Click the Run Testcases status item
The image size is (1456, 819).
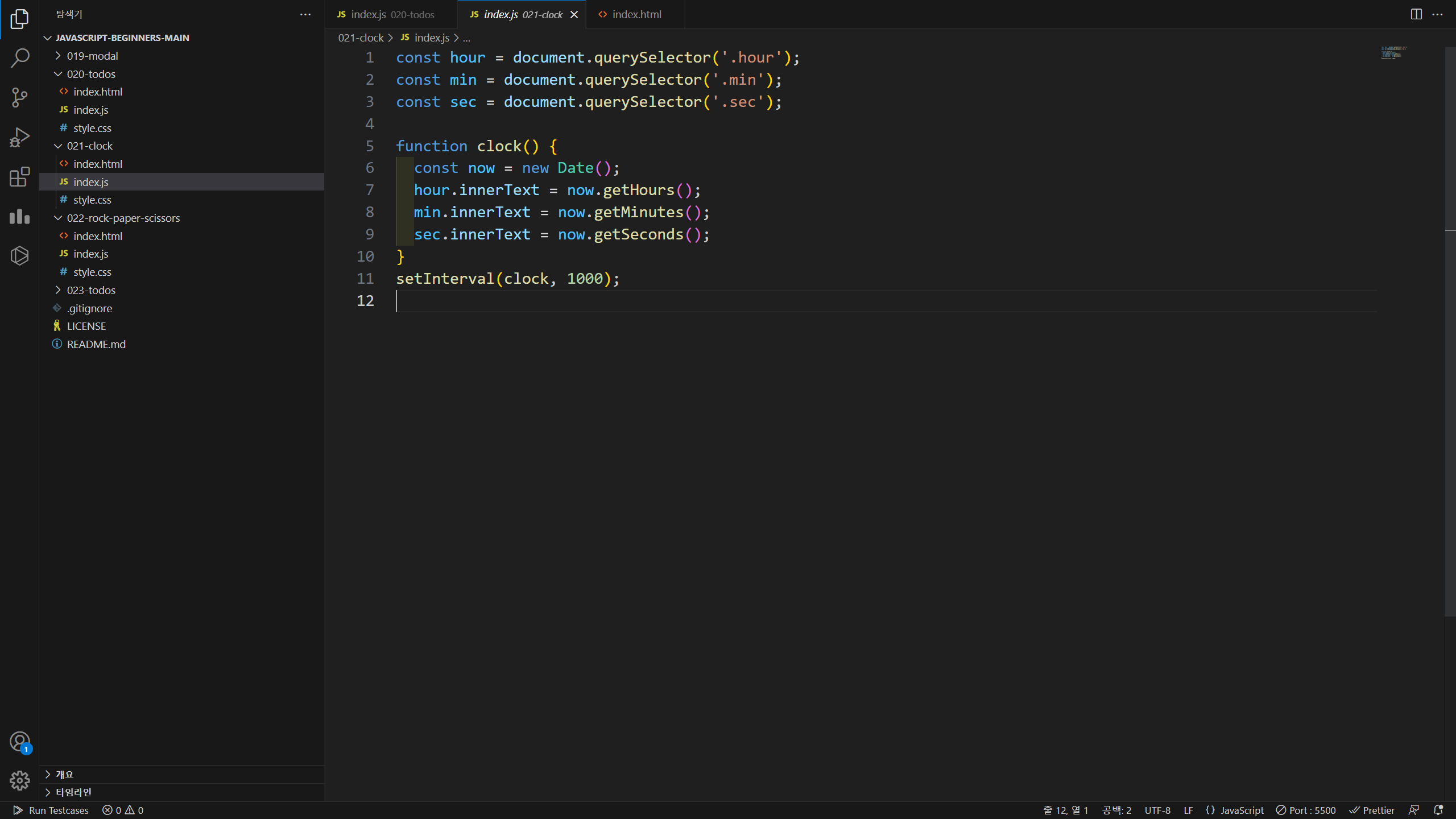pos(51,810)
